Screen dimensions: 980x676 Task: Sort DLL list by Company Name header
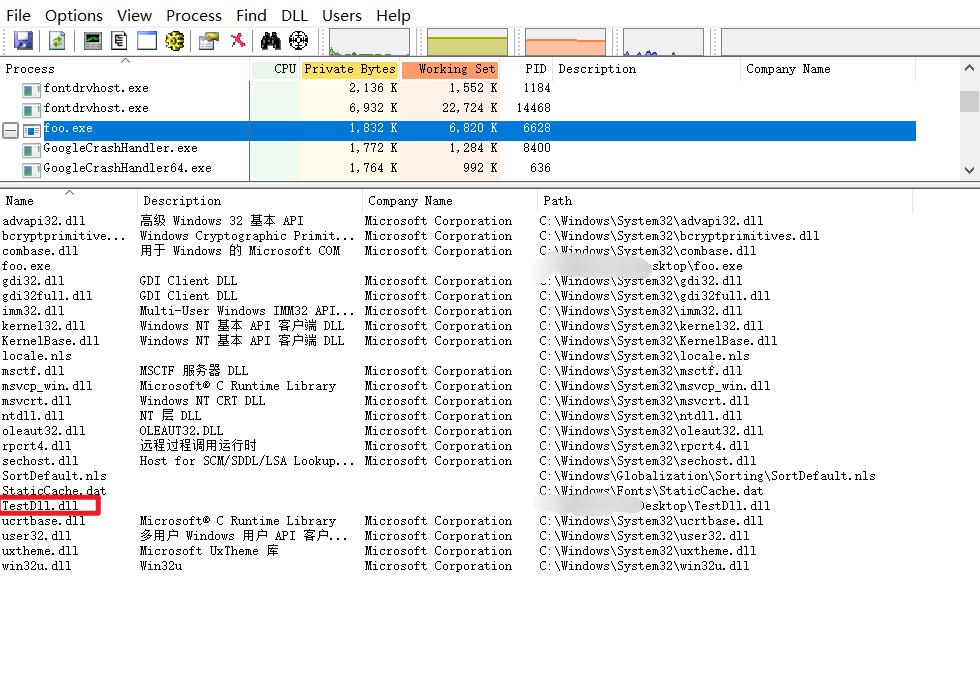[x=449, y=201]
